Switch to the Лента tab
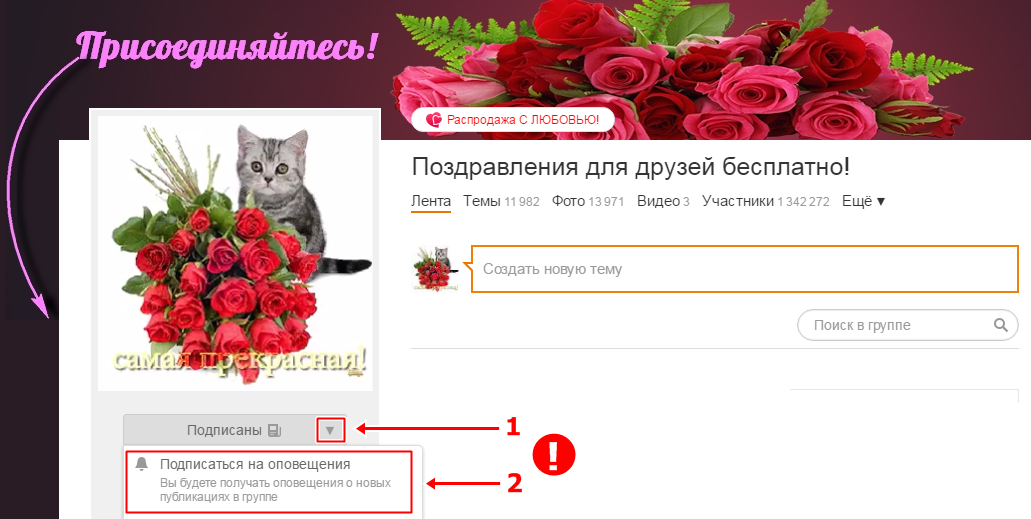The height and width of the screenshot is (519, 1031). tap(431, 201)
